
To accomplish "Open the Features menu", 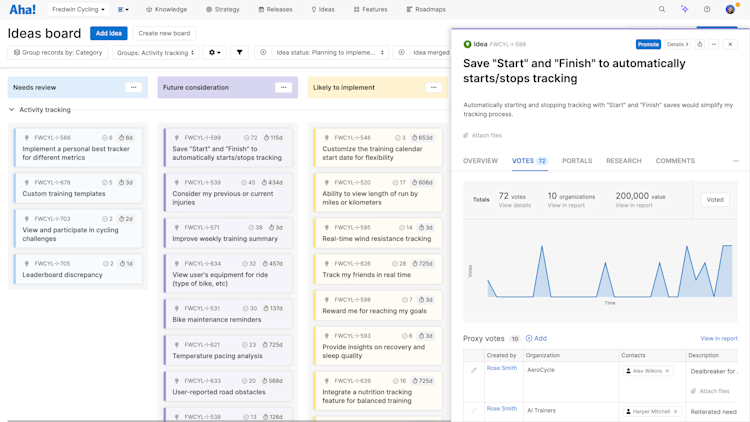I will tap(370, 9).
